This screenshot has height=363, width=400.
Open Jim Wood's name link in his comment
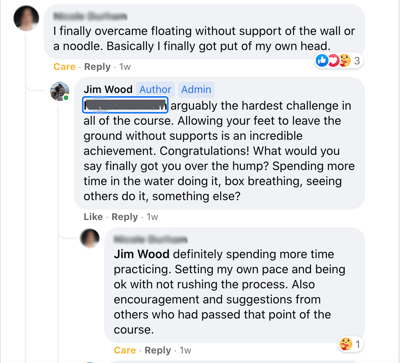point(108,89)
